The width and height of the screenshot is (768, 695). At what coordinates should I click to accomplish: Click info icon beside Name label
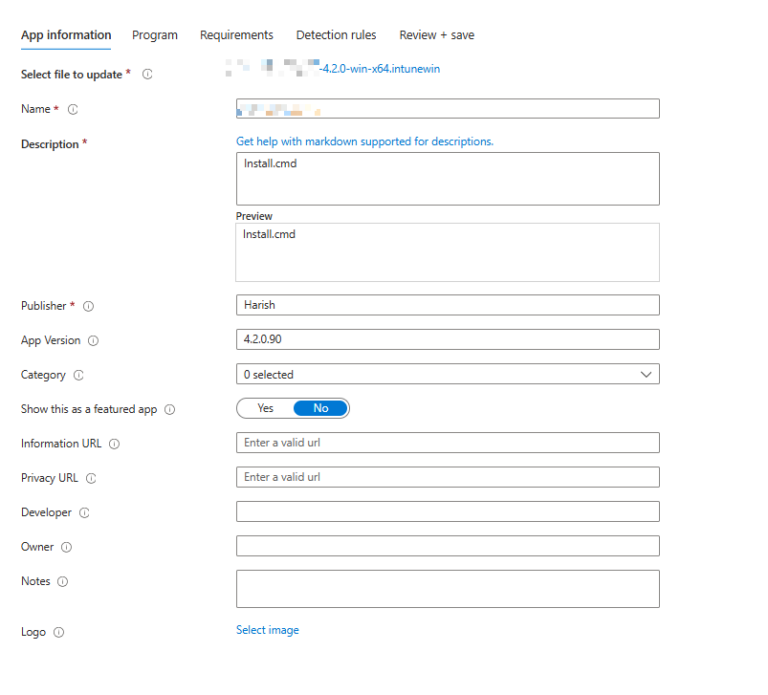coord(73,109)
